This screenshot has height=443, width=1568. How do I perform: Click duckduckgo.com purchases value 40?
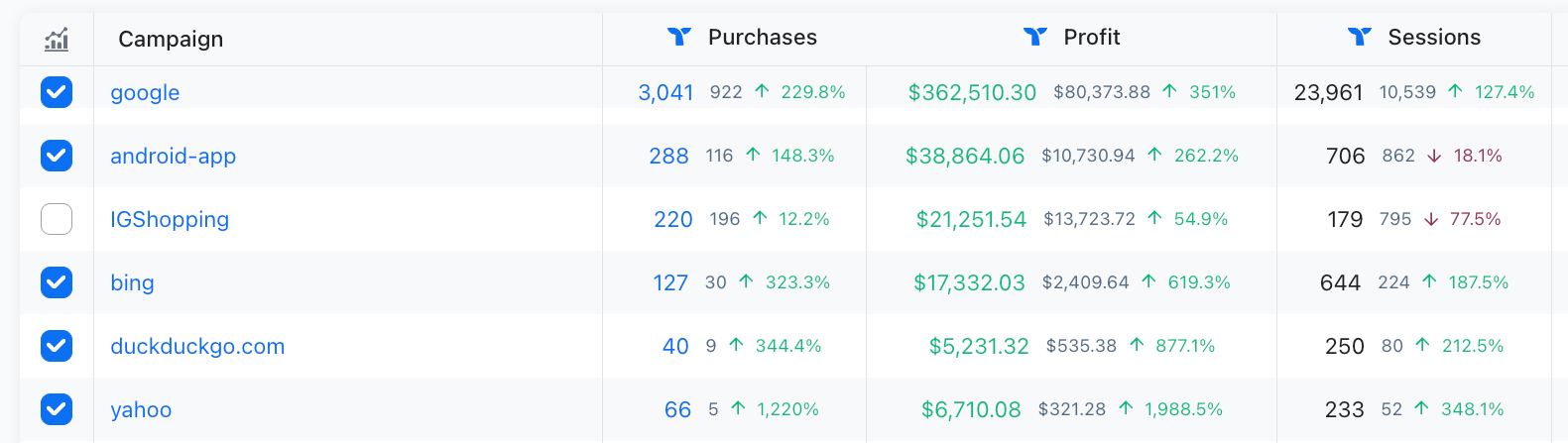click(675, 346)
